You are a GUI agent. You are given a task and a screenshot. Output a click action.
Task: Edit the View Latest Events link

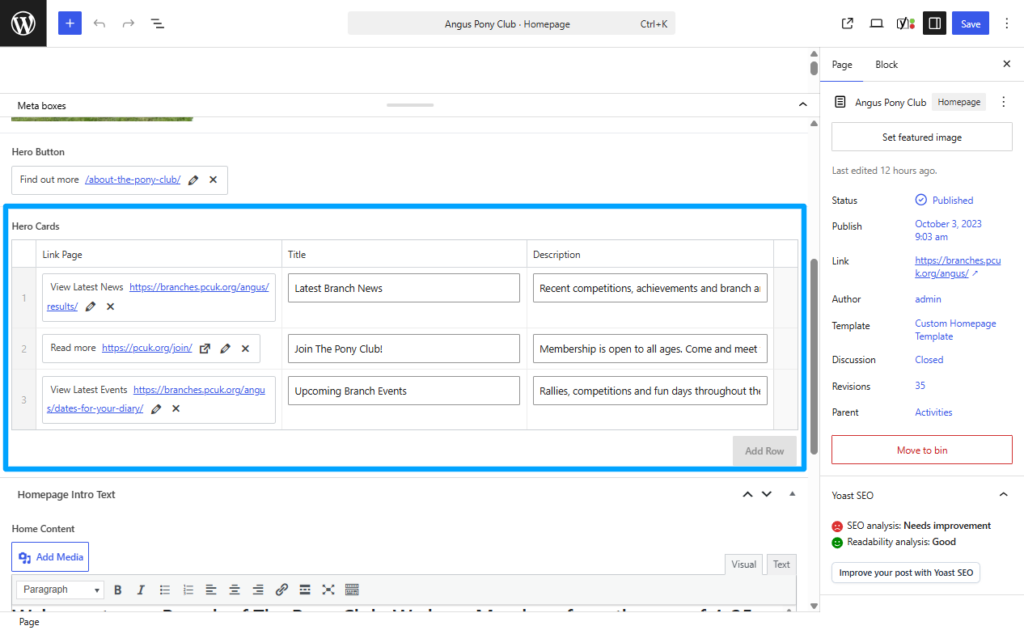[x=156, y=409]
